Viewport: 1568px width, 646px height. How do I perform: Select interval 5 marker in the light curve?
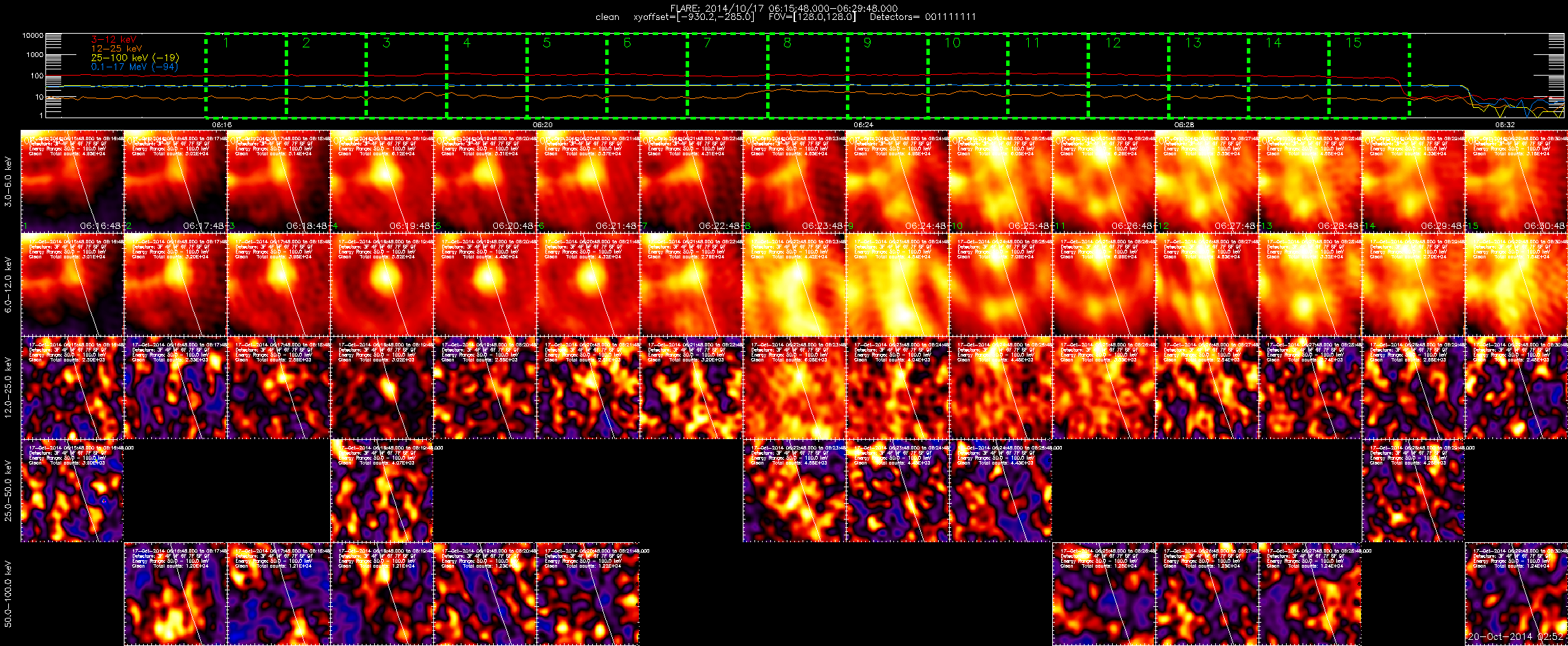(547, 43)
